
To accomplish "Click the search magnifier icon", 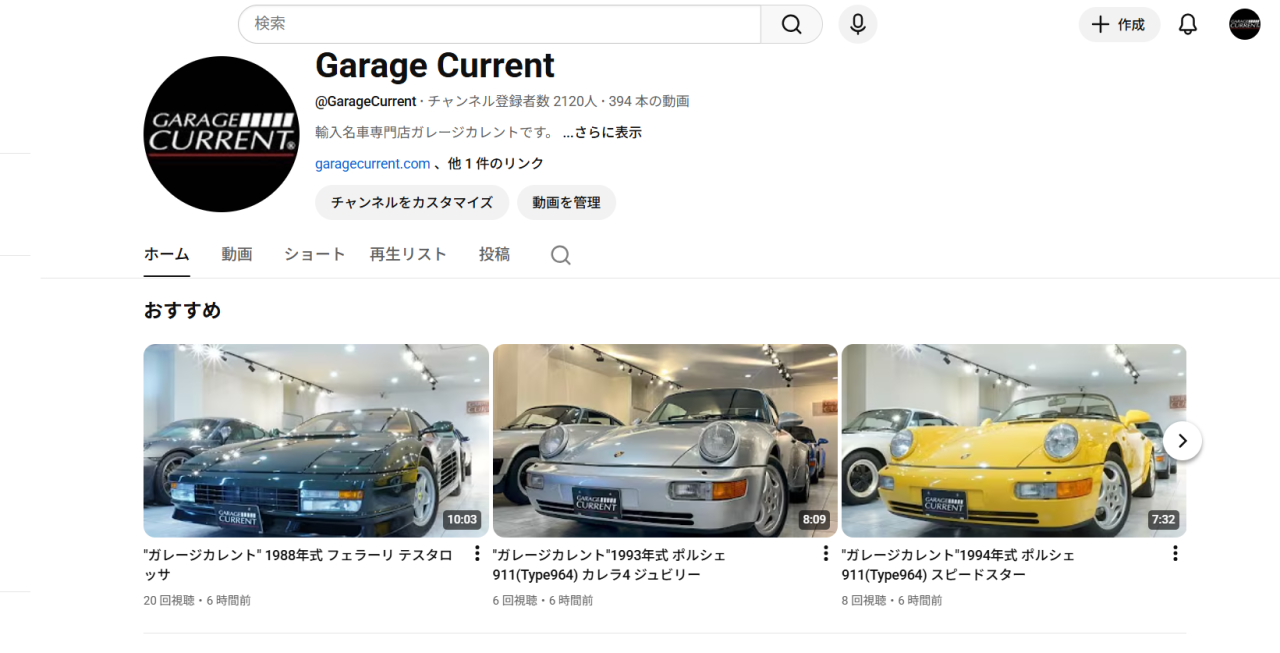I will [x=790, y=23].
